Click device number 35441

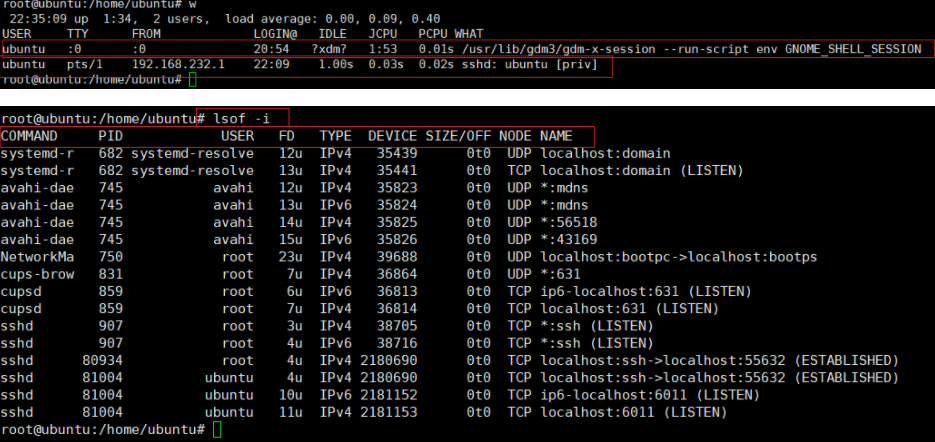pos(397,171)
